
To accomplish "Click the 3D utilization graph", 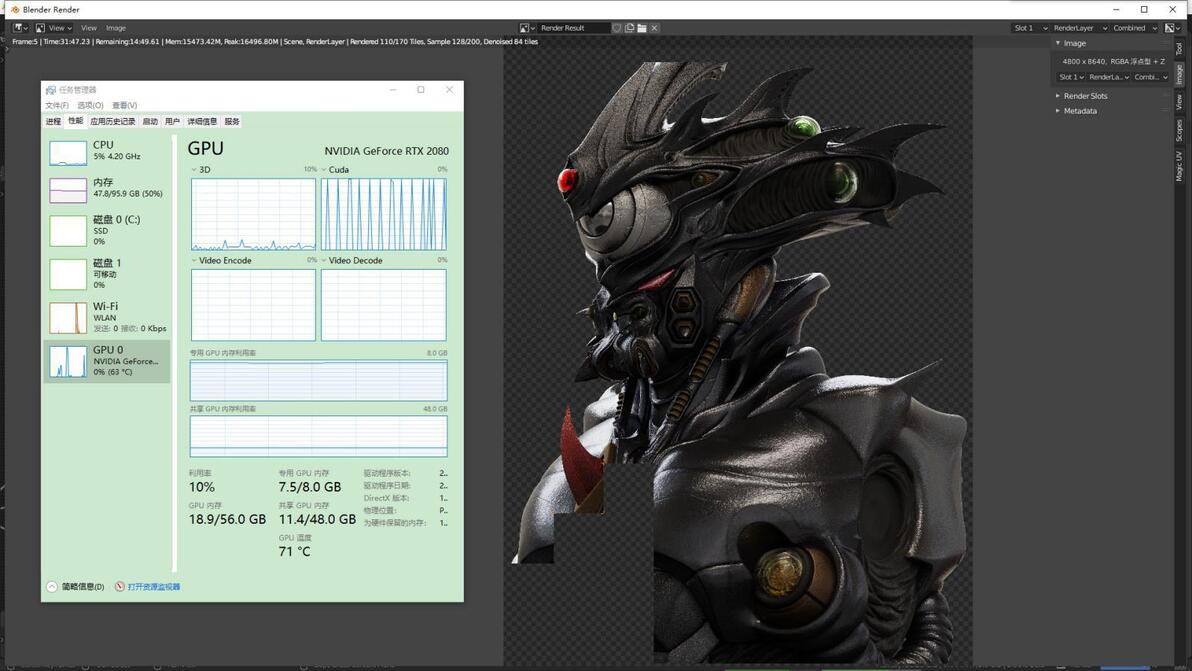I will [x=253, y=214].
